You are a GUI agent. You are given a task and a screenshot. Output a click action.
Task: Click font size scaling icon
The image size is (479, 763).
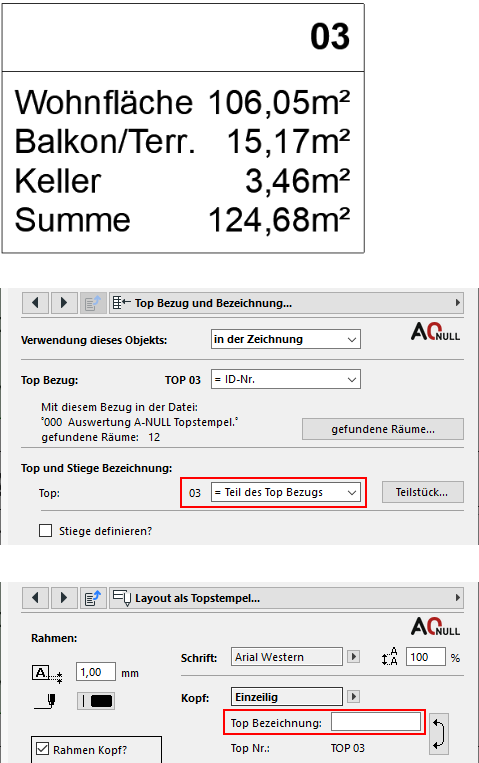[x=390, y=657]
